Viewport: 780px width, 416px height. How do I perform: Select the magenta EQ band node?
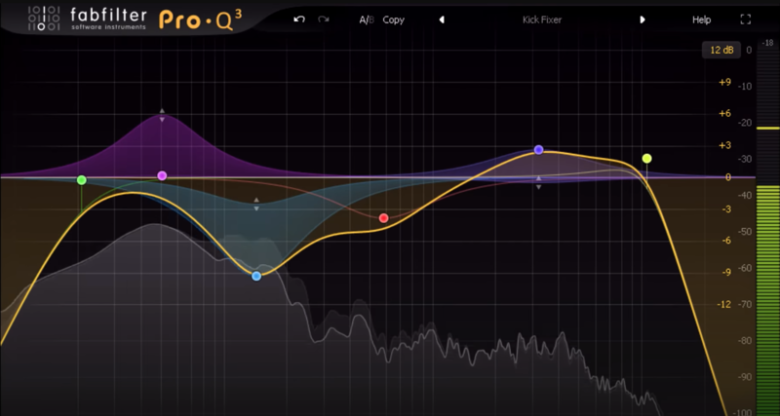point(162,176)
